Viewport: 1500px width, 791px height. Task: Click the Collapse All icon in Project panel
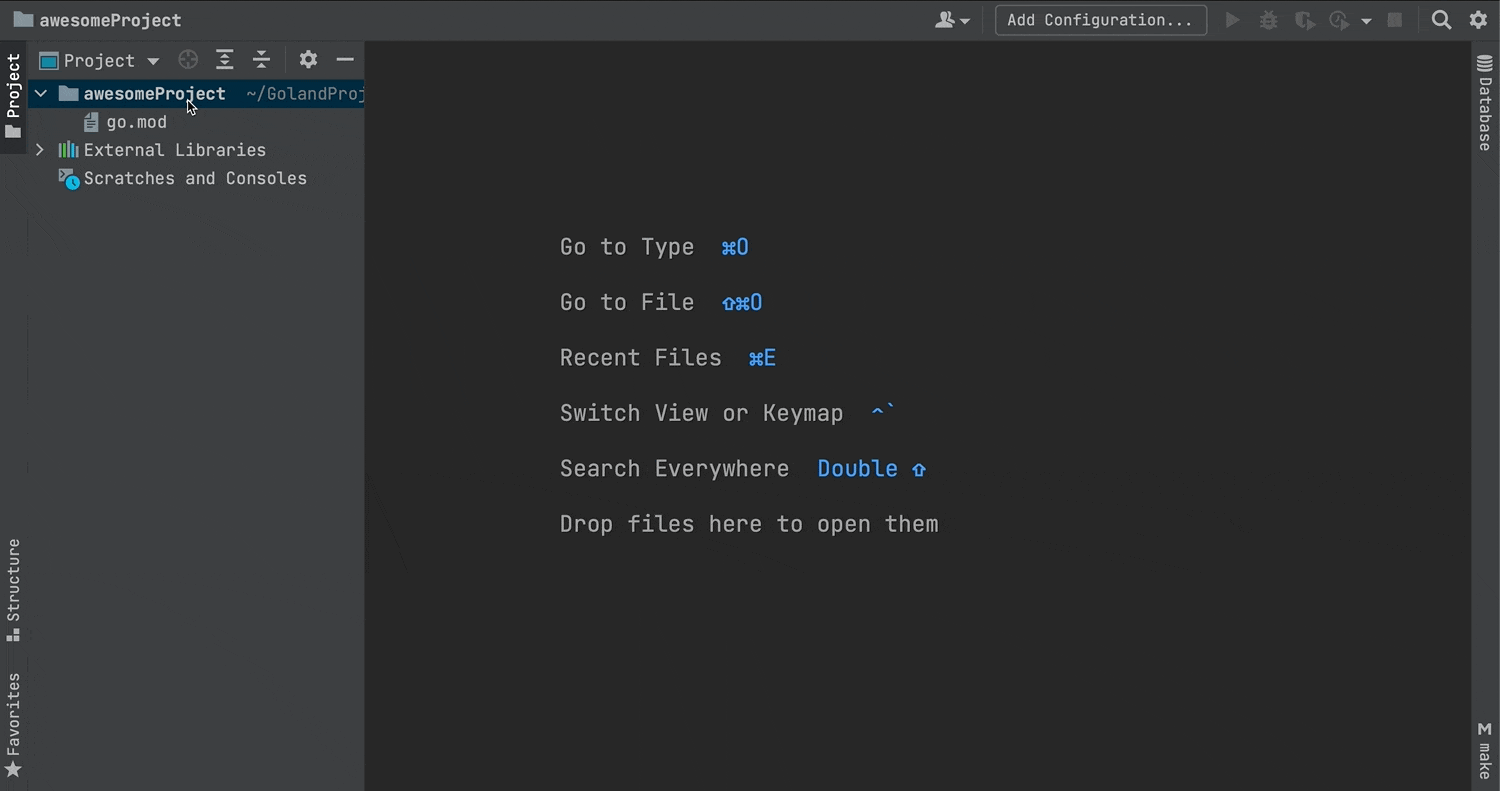click(262, 60)
